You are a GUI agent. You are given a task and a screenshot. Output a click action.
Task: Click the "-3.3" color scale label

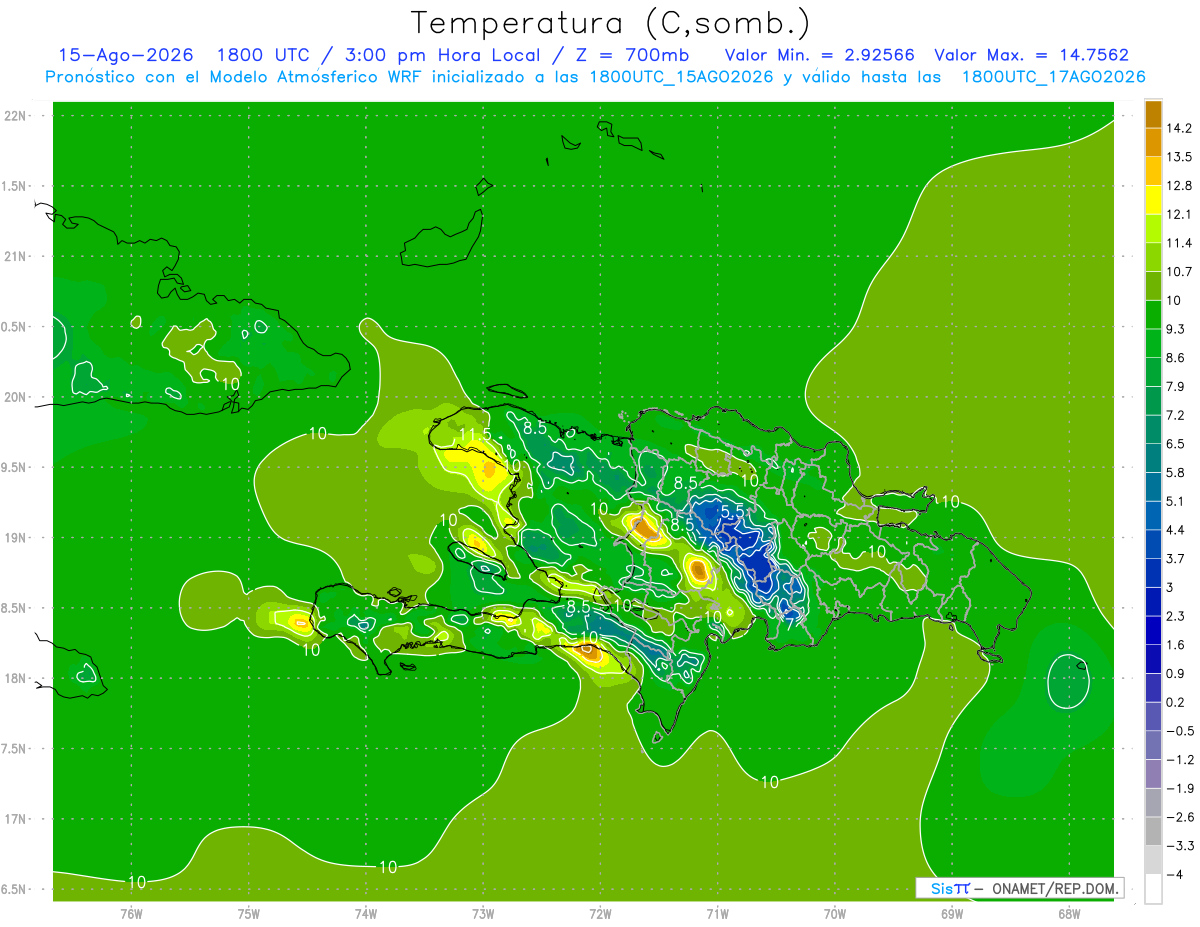[1180, 846]
